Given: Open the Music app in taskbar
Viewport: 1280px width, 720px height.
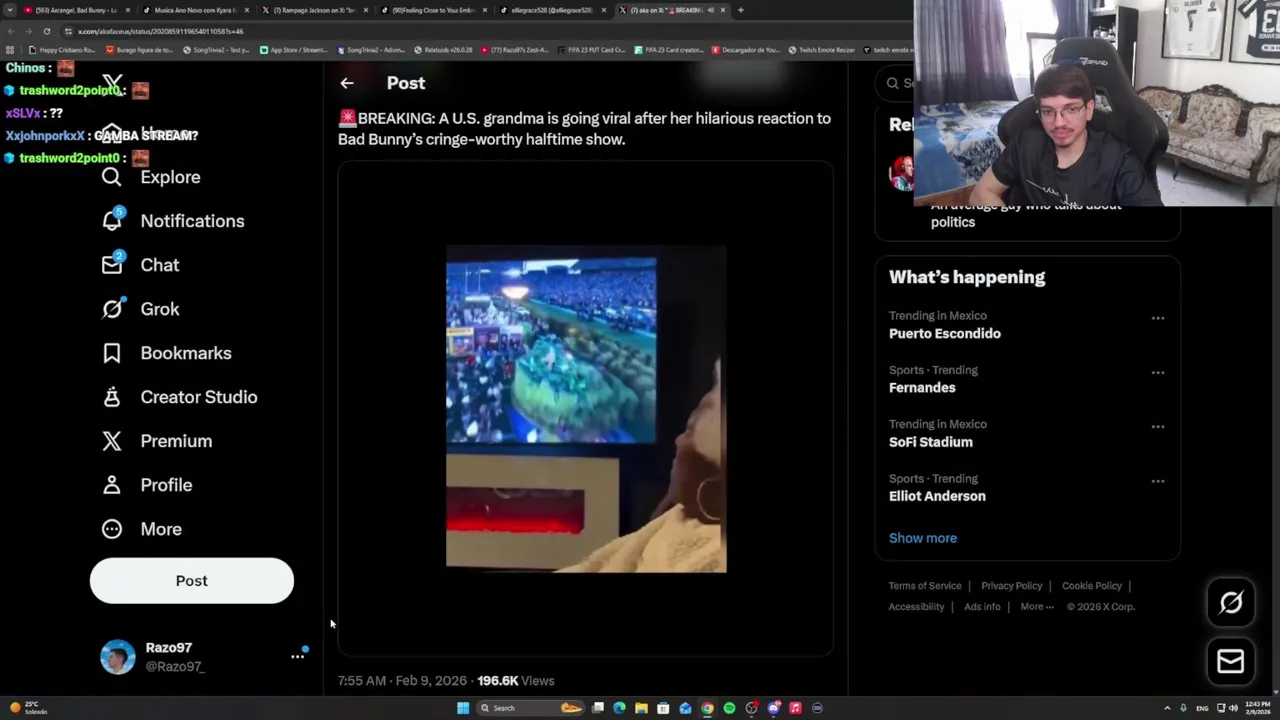Looking at the screenshot, I should 795,708.
